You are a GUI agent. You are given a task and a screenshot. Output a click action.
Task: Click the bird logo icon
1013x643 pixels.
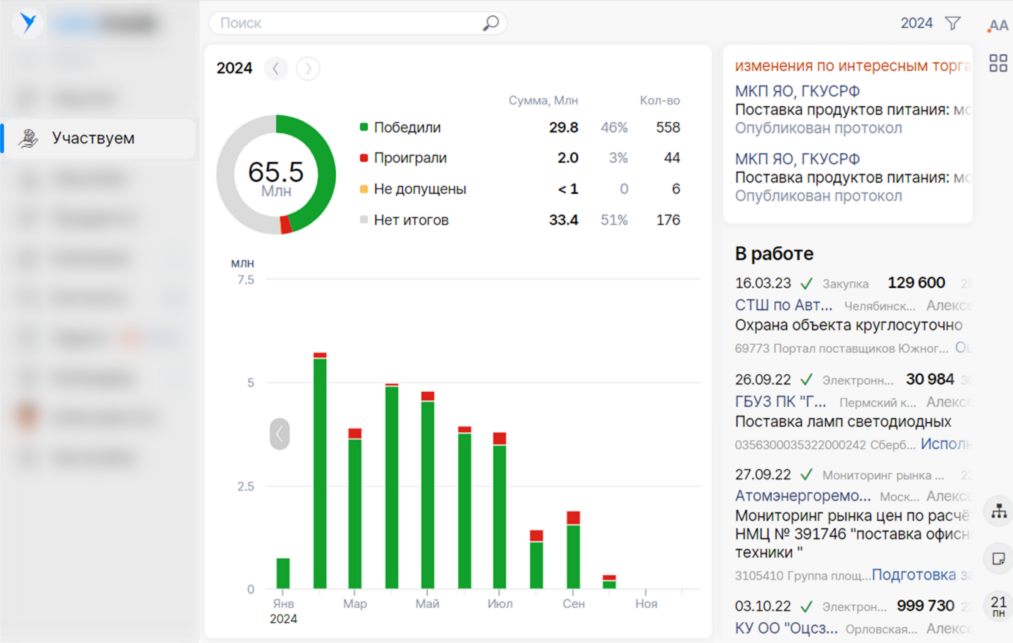tap(28, 23)
